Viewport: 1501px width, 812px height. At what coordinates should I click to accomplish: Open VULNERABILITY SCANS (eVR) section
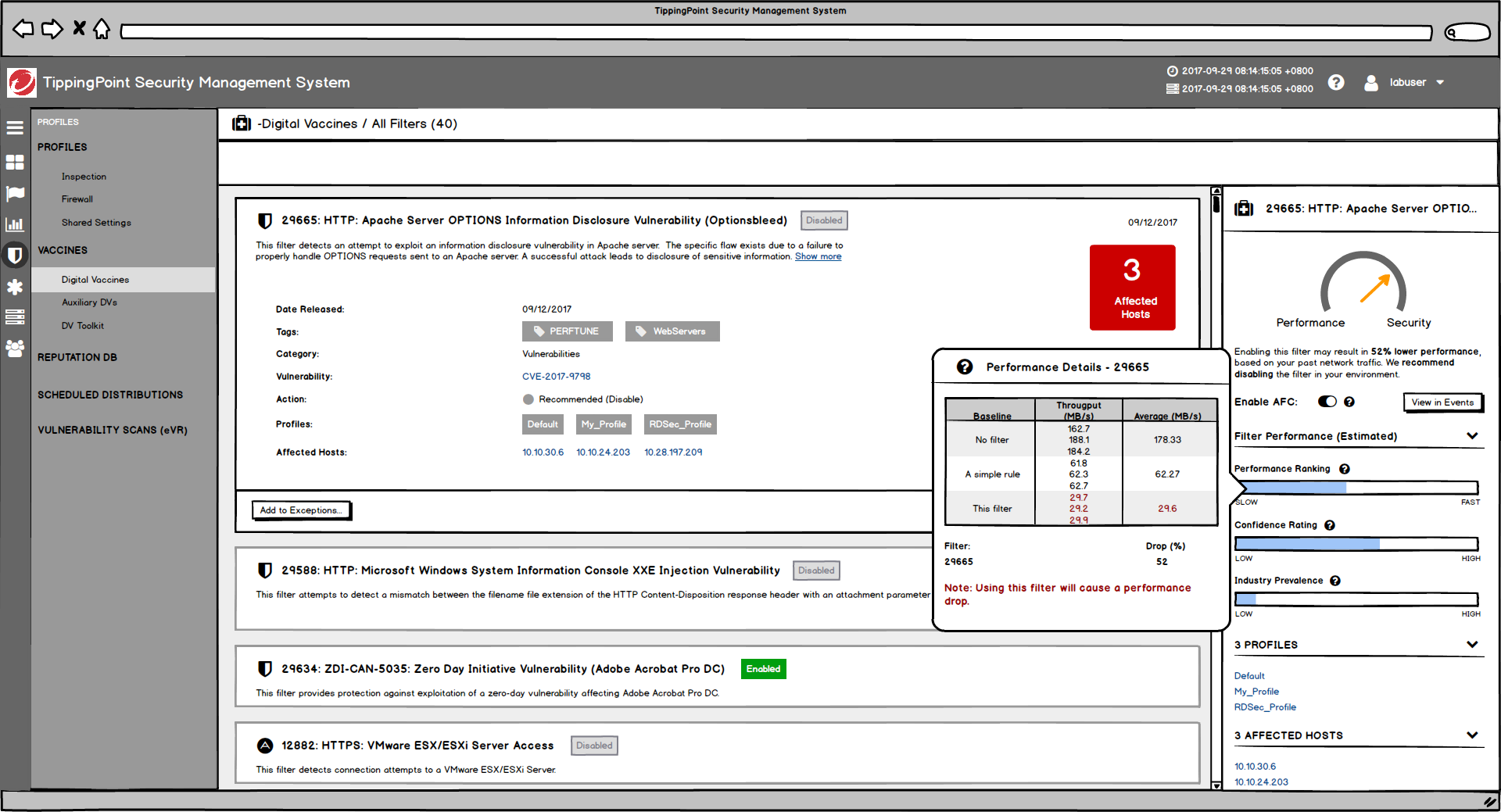[113, 430]
